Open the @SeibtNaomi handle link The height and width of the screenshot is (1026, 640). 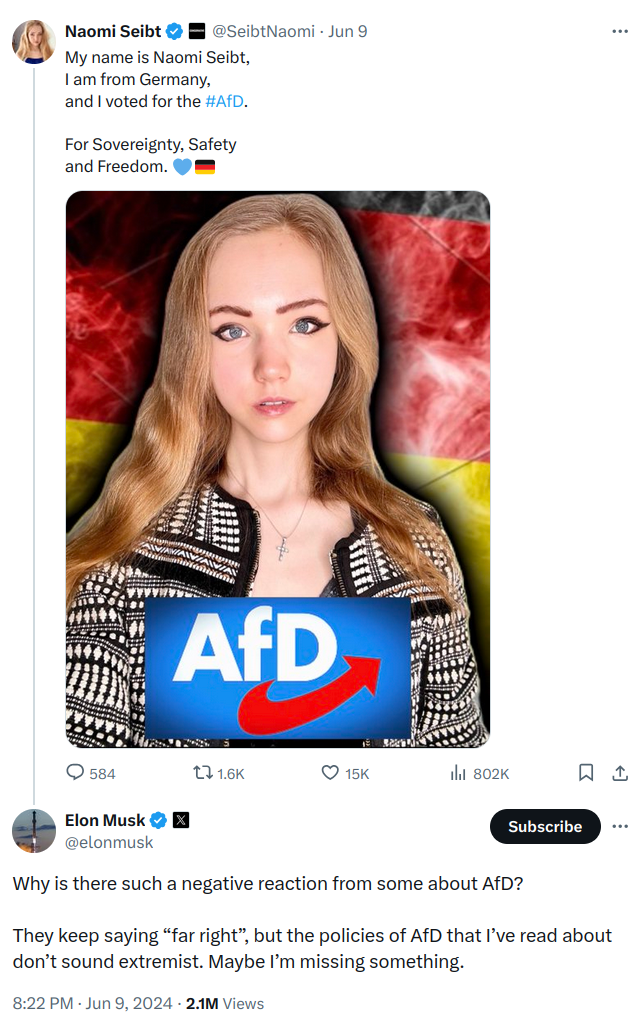click(x=263, y=31)
